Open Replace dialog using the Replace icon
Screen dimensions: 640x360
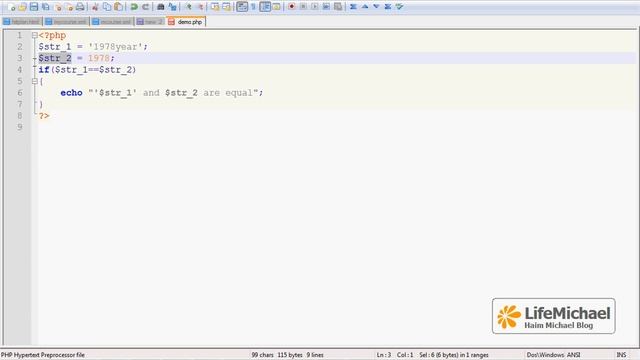pyautogui.click(x=172, y=7)
